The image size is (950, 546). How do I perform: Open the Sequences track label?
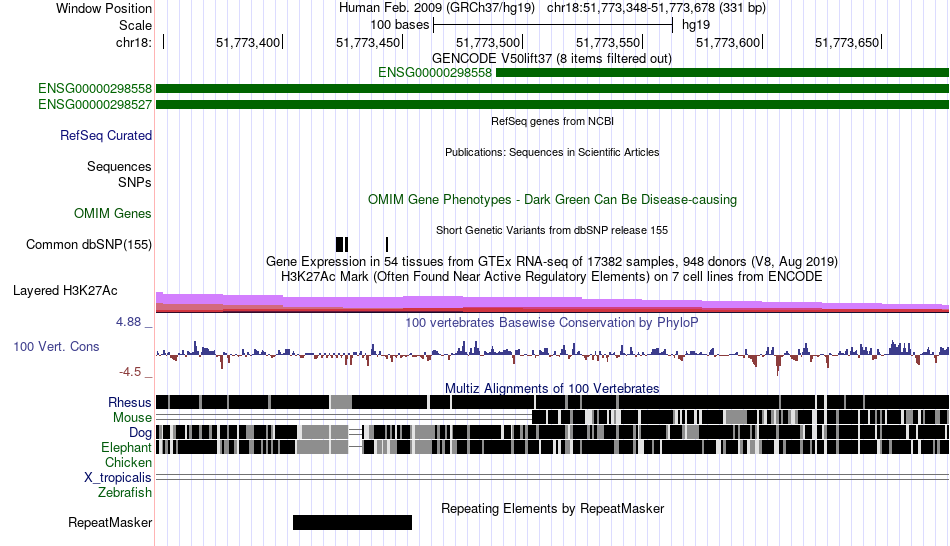tap(119, 166)
